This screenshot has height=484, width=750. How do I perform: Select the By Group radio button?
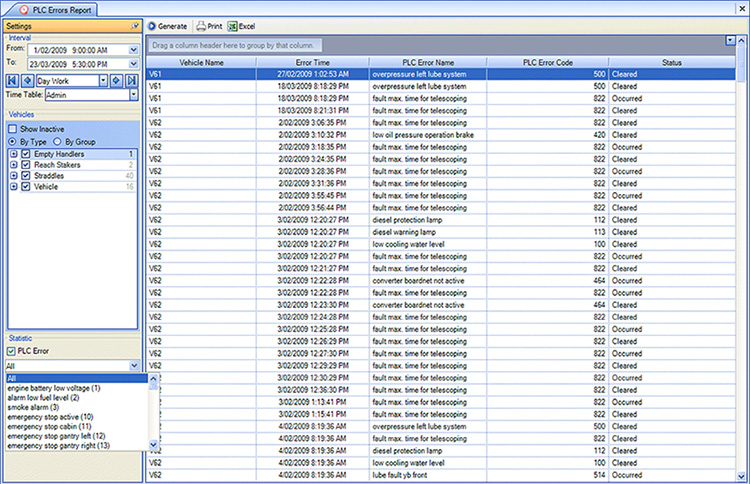pos(57,142)
